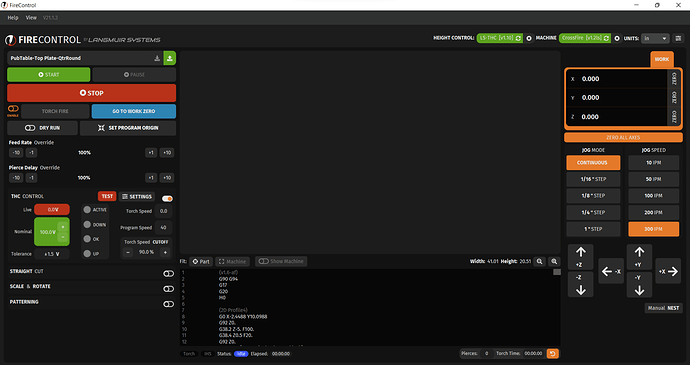Refresh the LS-THC height control connection

tap(518, 38)
